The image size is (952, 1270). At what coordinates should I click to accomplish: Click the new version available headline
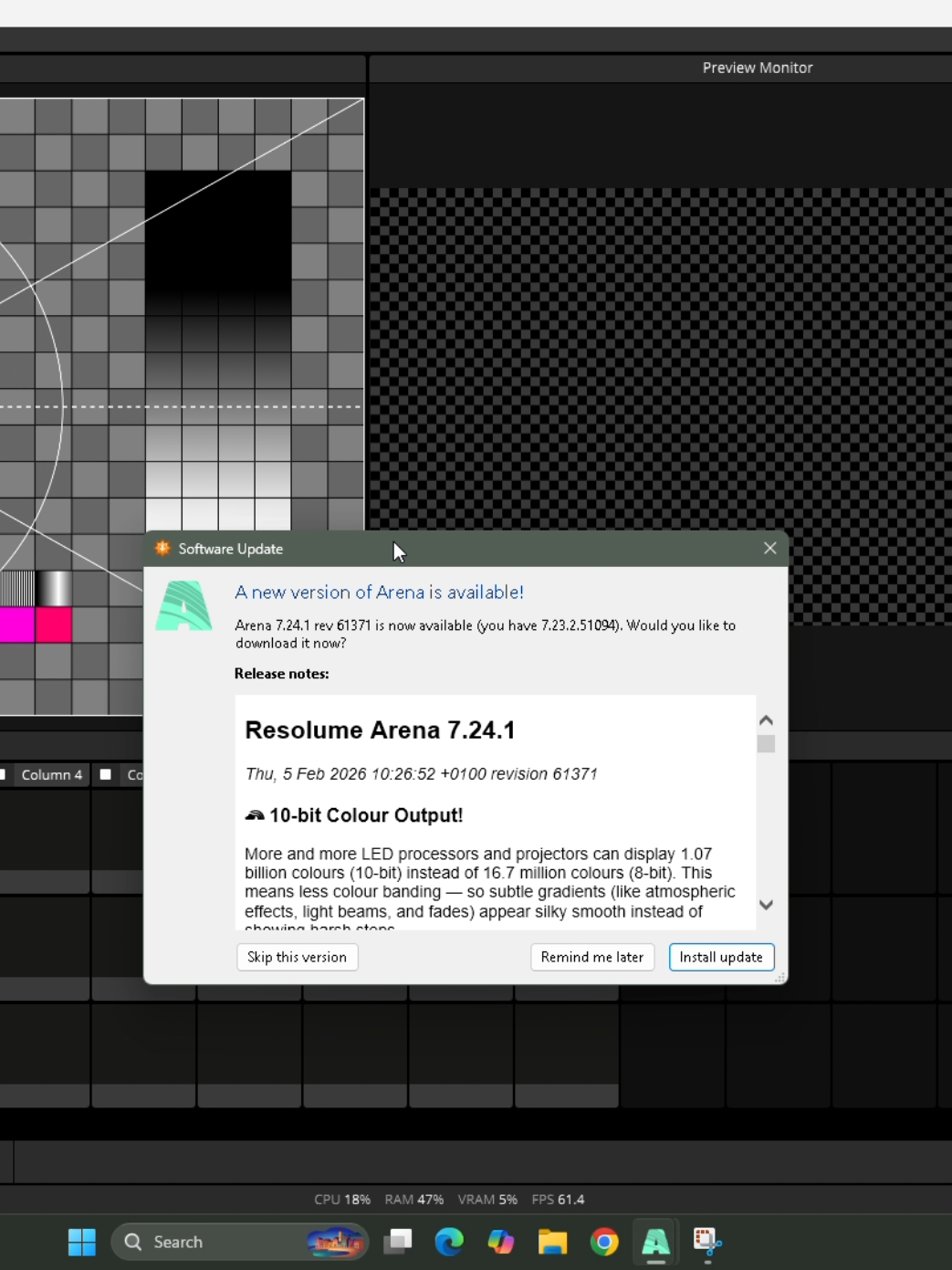tap(380, 592)
